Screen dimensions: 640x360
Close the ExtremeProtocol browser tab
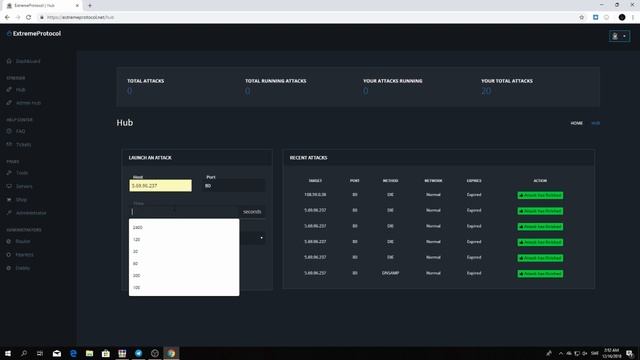[x=77, y=6]
